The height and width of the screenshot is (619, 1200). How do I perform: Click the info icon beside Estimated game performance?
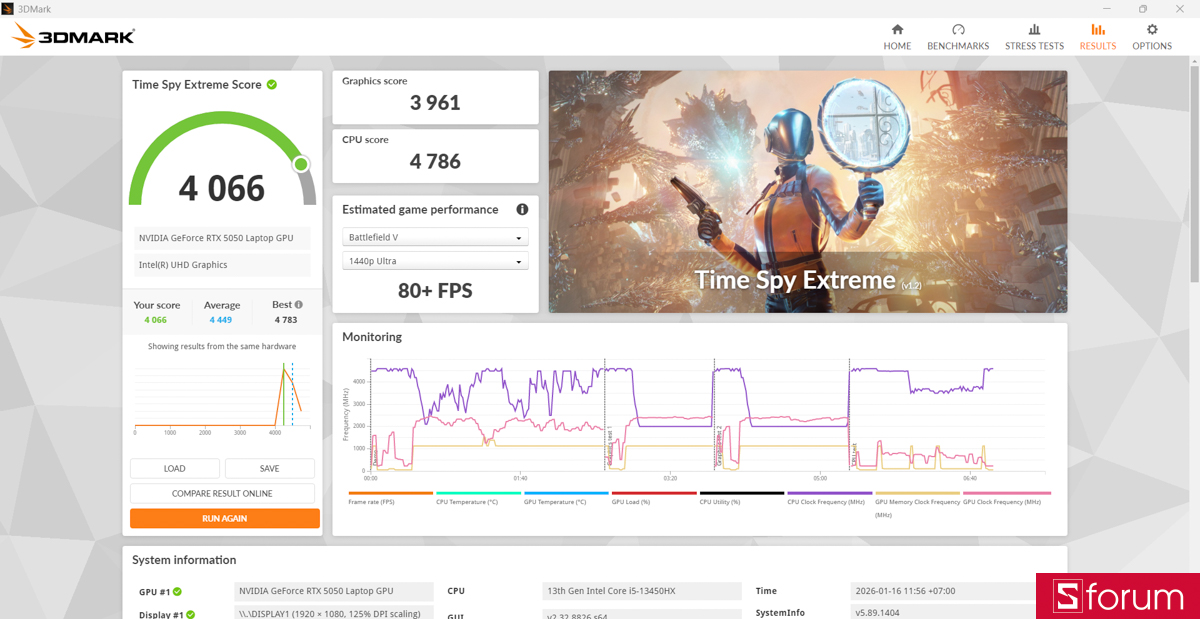click(521, 210)
